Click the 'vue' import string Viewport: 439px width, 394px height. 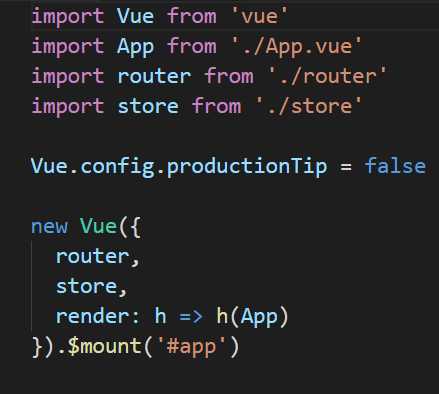click(x=259, y=16)
